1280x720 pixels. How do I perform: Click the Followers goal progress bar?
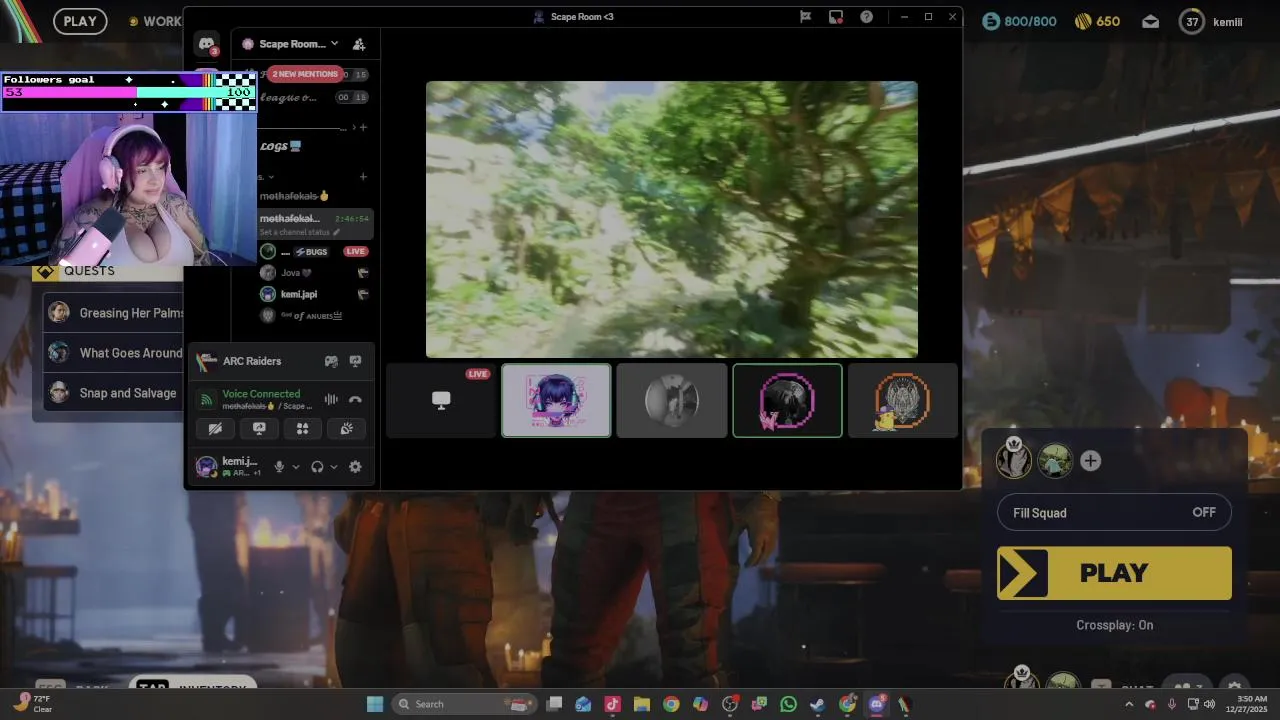tap(128, 92)
